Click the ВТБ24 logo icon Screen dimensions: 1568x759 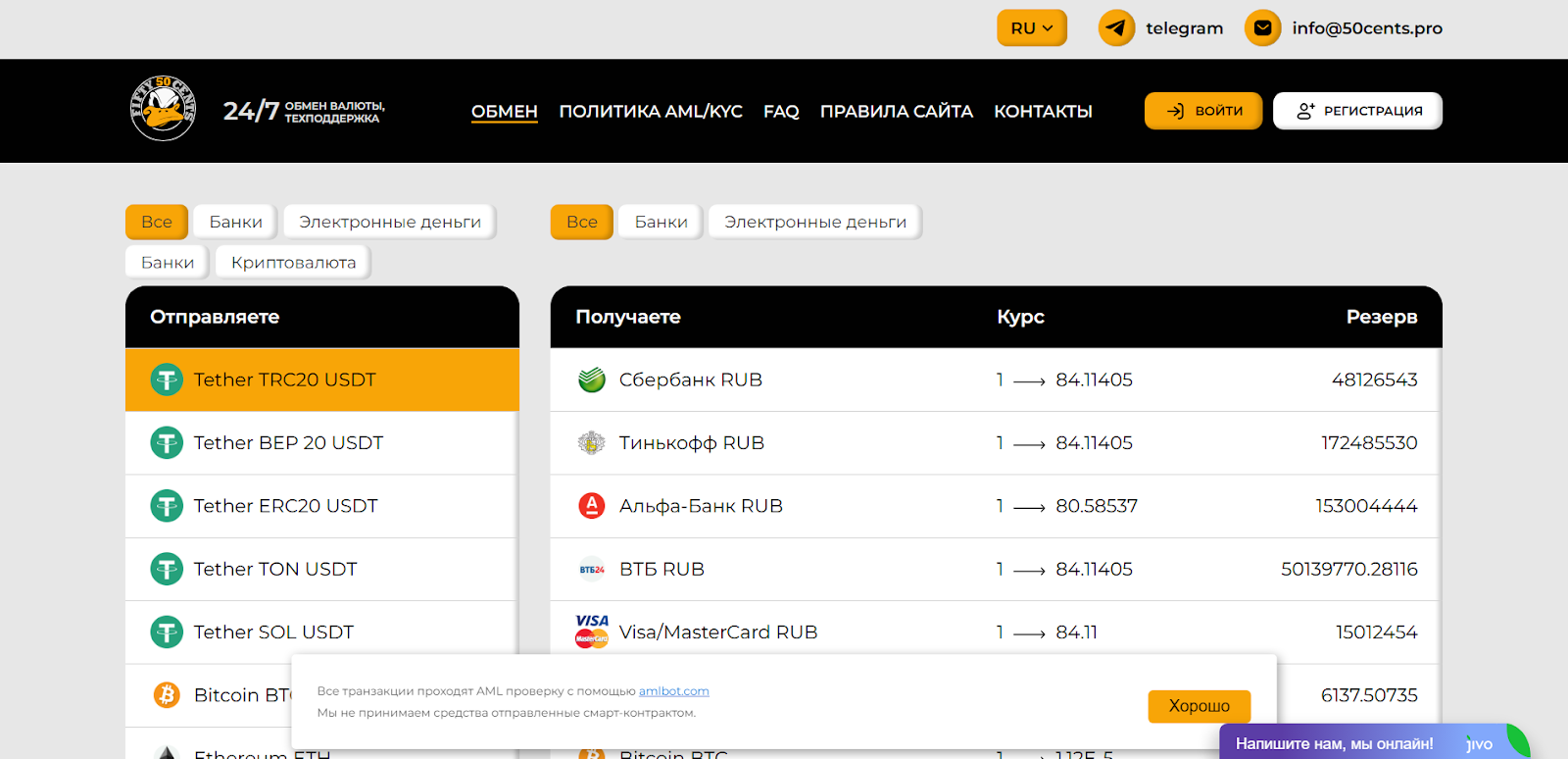click(592, 569)
